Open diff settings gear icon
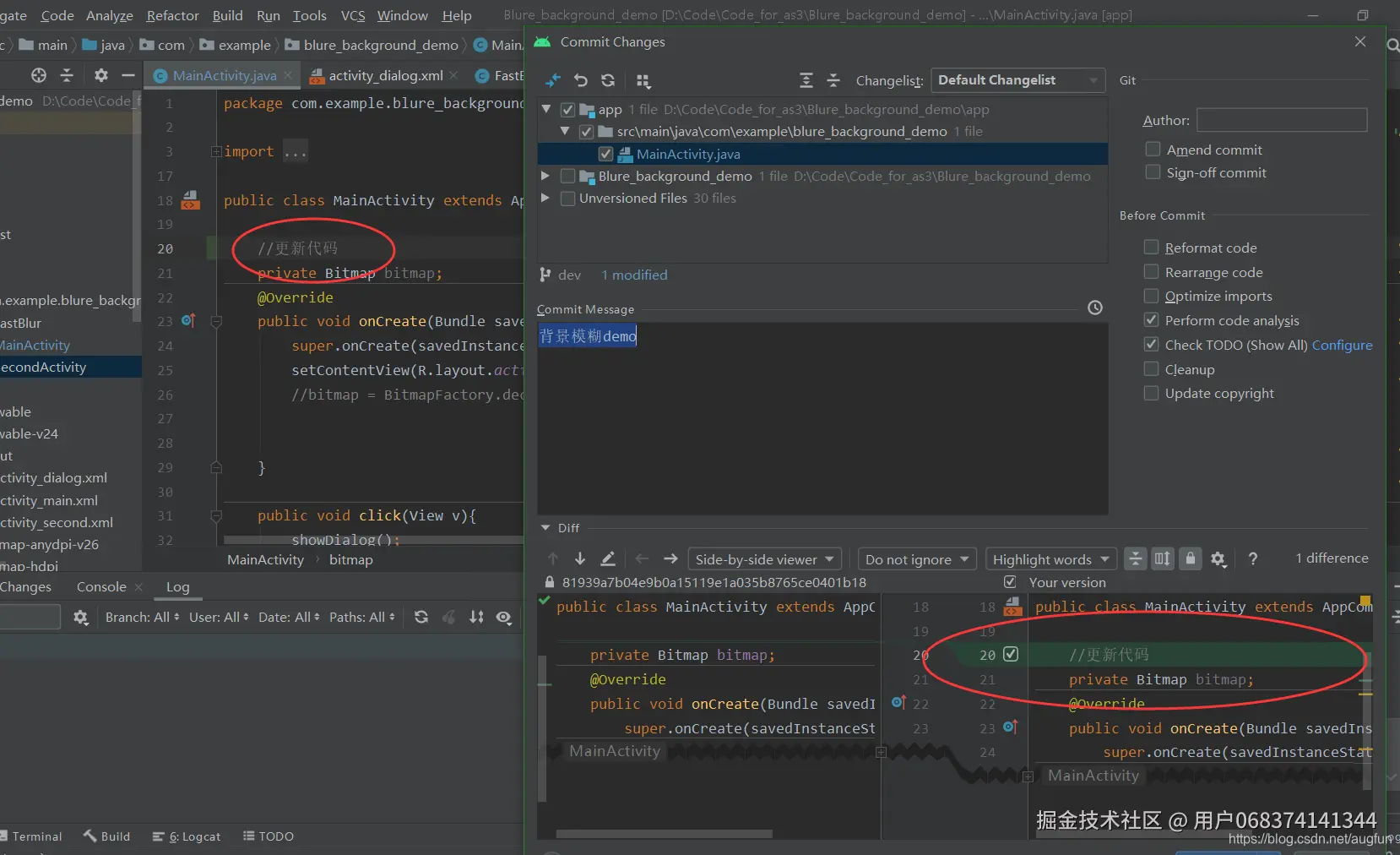This screenshot has width=1400, height=855. pyautogui.click(x=1218, y=558)
